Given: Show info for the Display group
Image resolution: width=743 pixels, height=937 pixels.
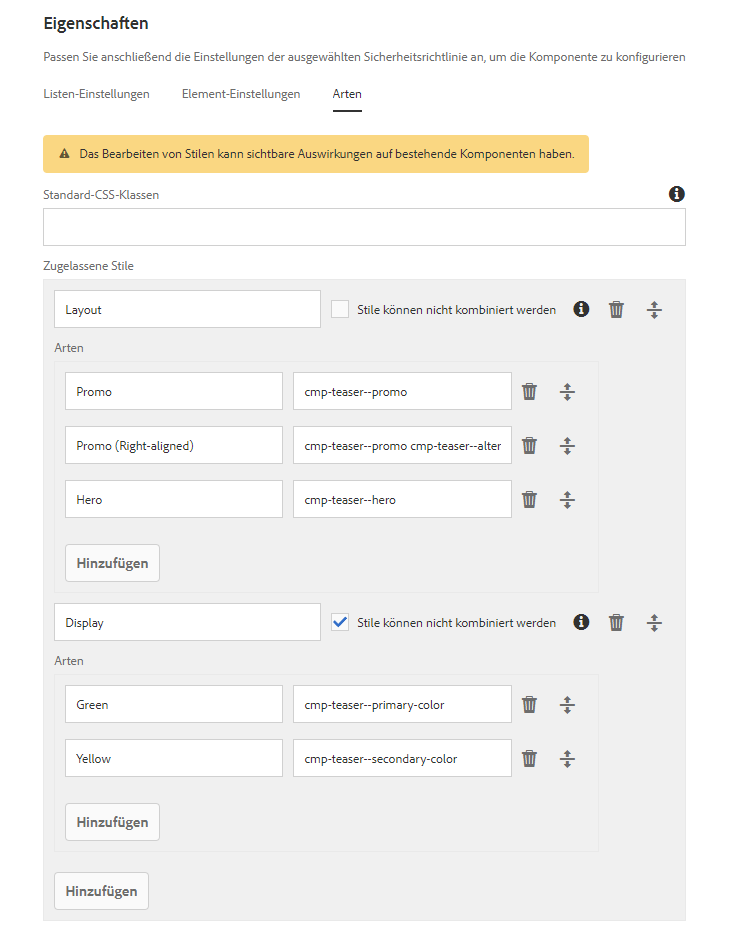Looking at the screenshot, I should [581, 622].
